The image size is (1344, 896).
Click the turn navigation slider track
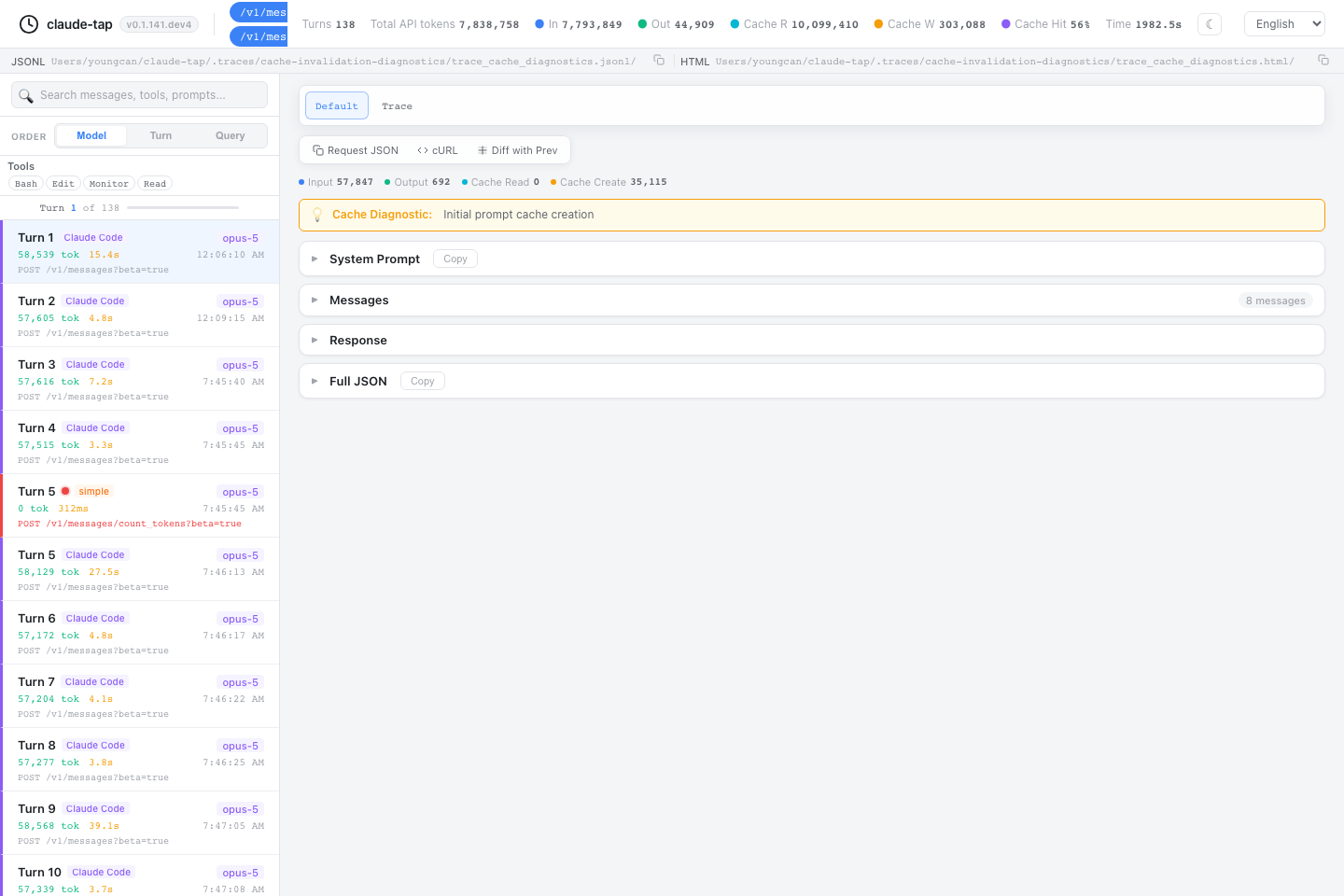point(183,207)
